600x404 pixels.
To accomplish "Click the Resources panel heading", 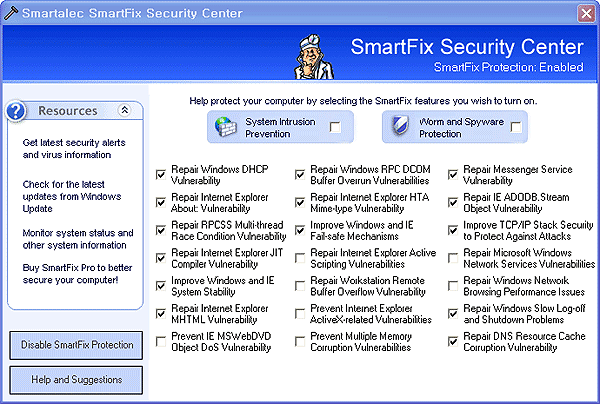I will (x=68, y=111).
